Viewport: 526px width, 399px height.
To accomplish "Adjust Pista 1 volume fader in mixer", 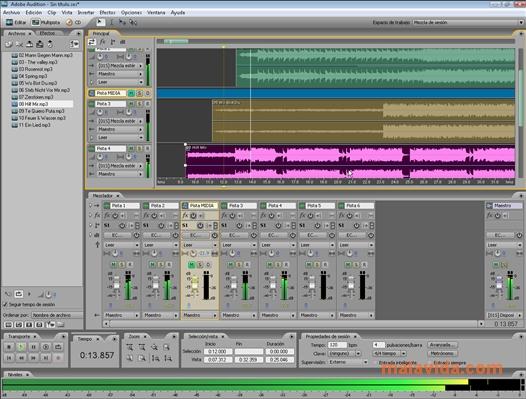I will 116,285.
